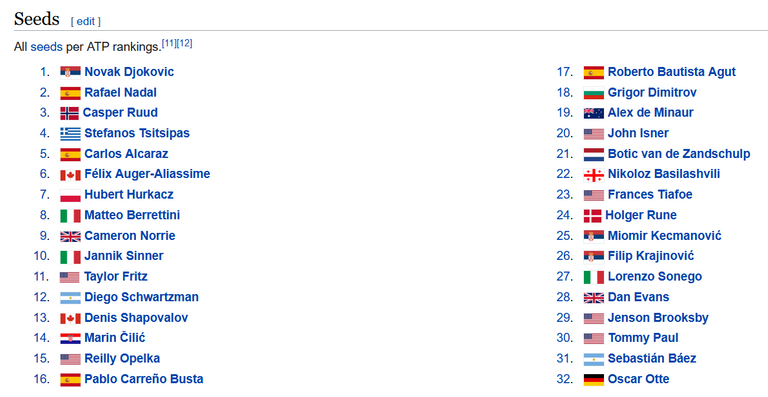Open Carlos Alcaraz's player page
768x397 pixels.
click(126, 154)
